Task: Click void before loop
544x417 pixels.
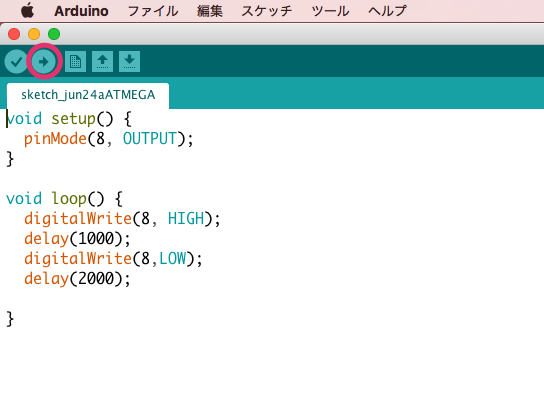Action: (x=24, y=199)
